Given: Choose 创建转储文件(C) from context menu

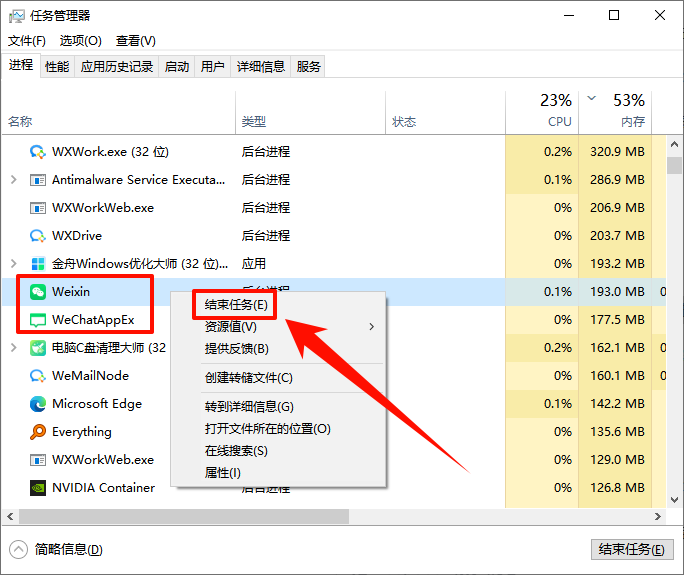Looking at the screenshot, I should click(249, 377).
